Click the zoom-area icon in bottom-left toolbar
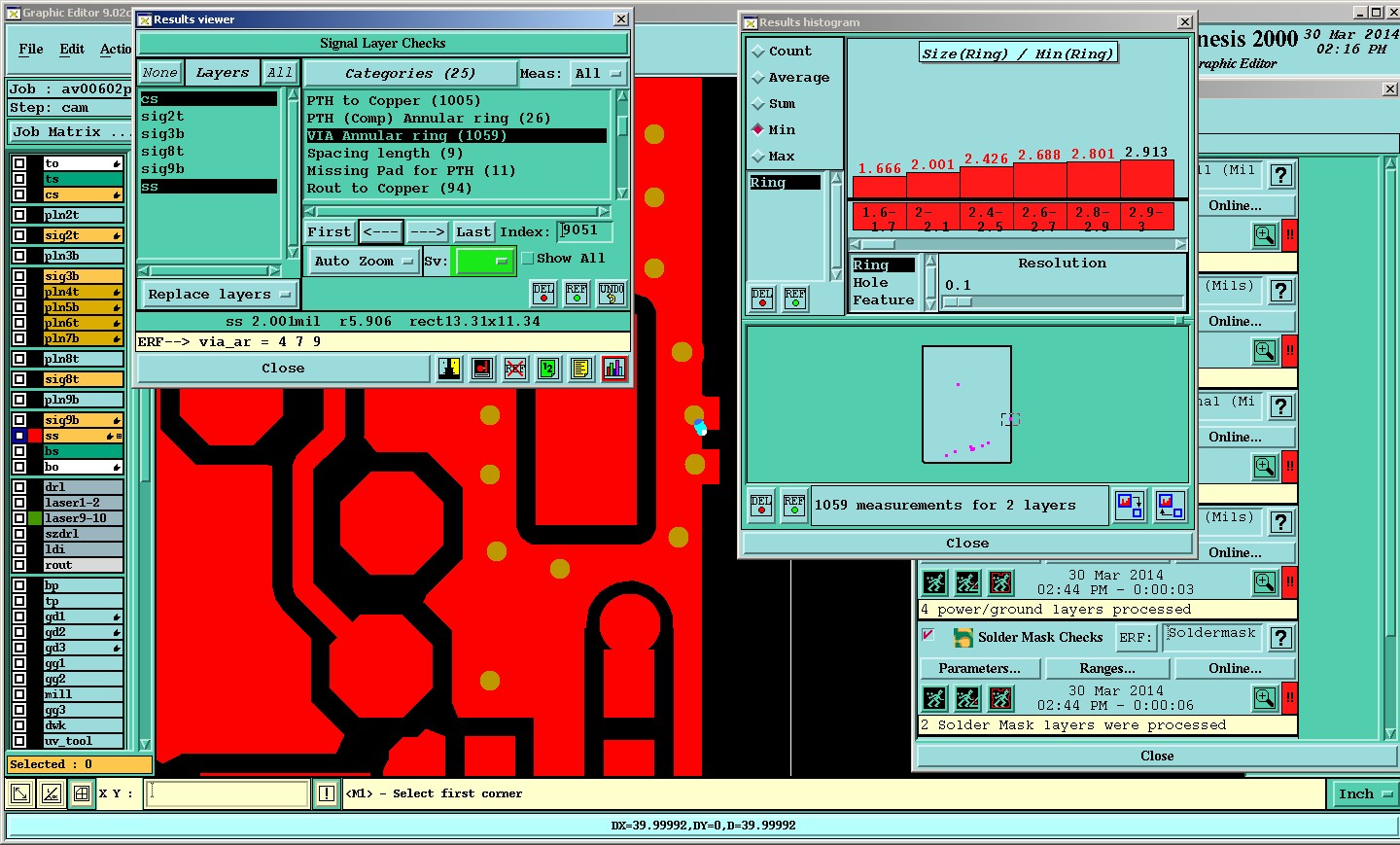This screenshot has height=845, width=1400. [19, 793]
